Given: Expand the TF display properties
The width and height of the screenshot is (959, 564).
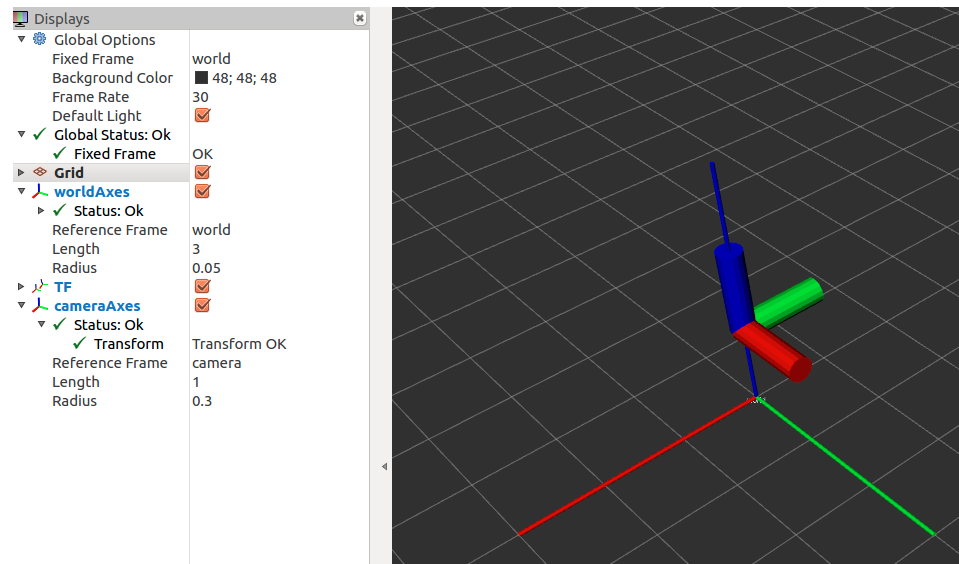Looking at the screenshot, I should tap(21, 286).
